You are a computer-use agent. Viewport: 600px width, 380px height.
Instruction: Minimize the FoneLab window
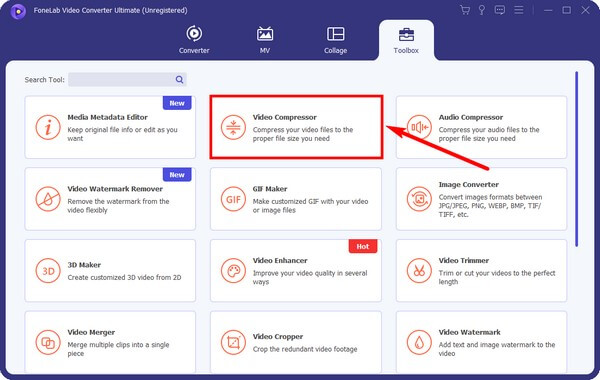tap(548, 10)
